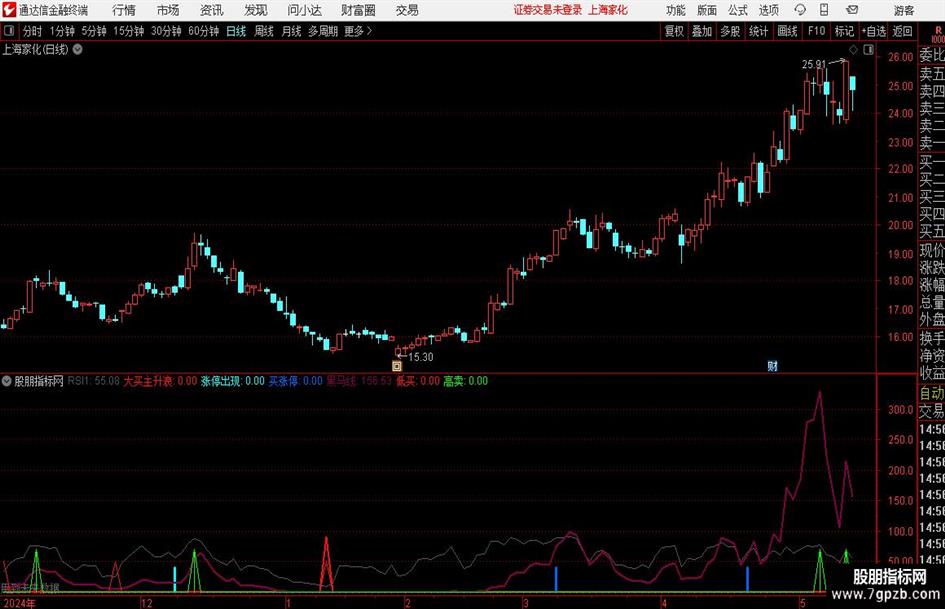The width and height of the screenshot is (945, 609).
Task: Click the 复权 button
Action: click(674, 31)
